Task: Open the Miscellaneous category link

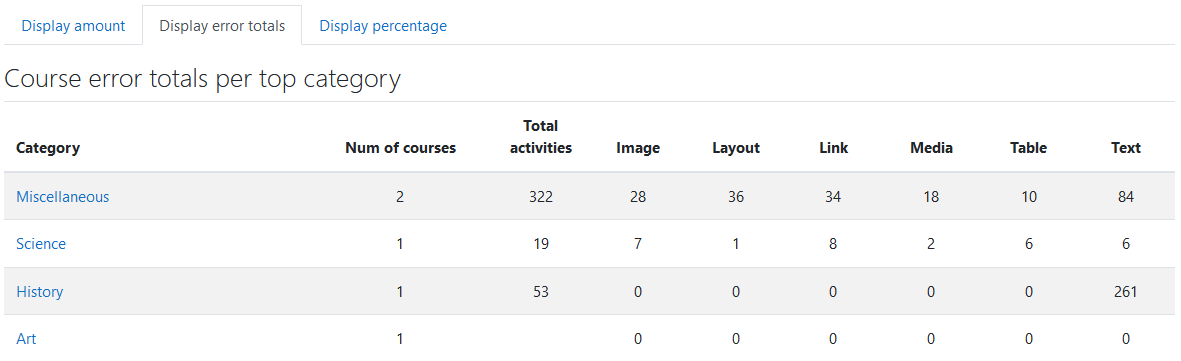Action: [63, 197]
